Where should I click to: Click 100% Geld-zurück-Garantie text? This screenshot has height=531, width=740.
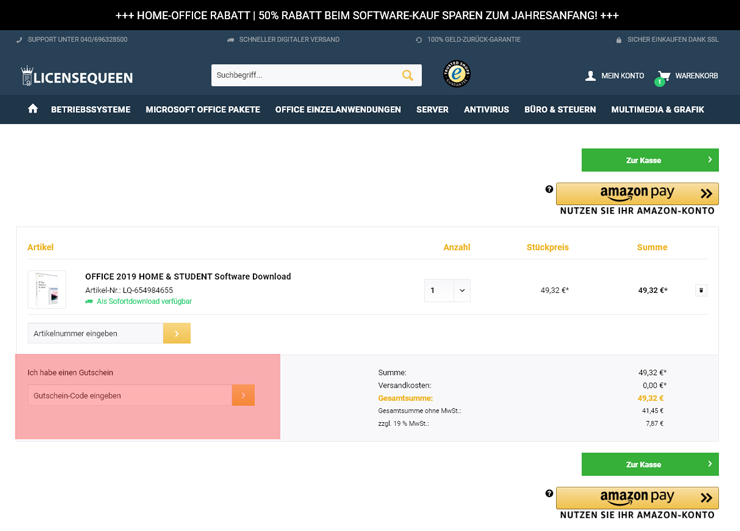pos(474,40)
